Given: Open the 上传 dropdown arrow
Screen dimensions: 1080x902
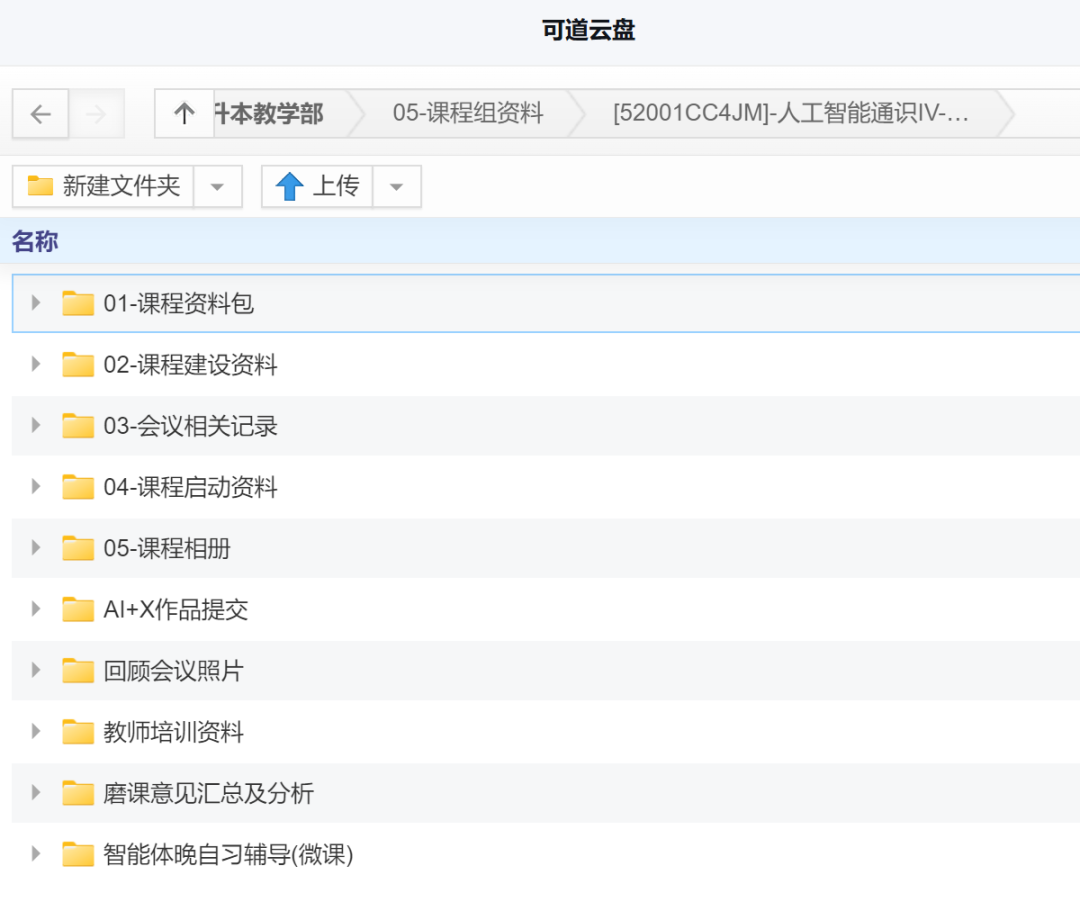Looking at the screenshot, I should [x=397, y=187].
